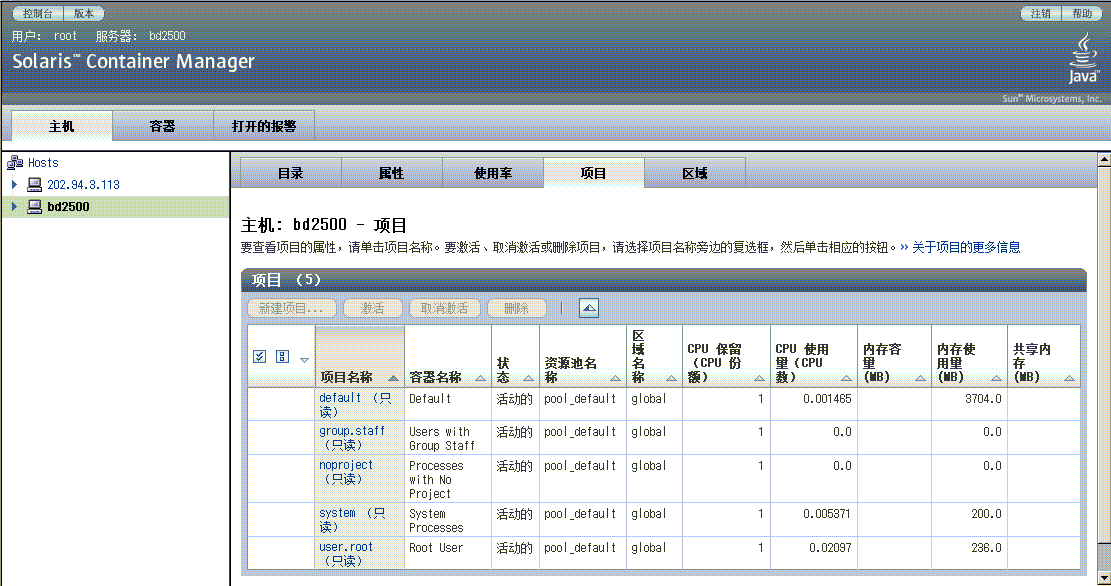The image size is (1111, 586).
Task: Open the noproject project link
Action: coord(346,472)
